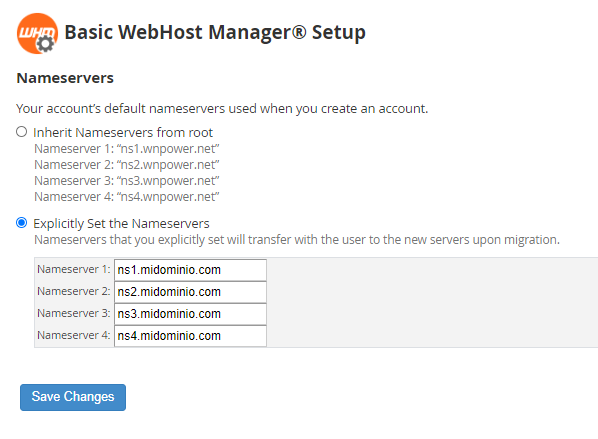Click the 'Nameserver 4:' field label
This screenshot has width=598, height=439.
pyautogui.click(x=74, y=335)
